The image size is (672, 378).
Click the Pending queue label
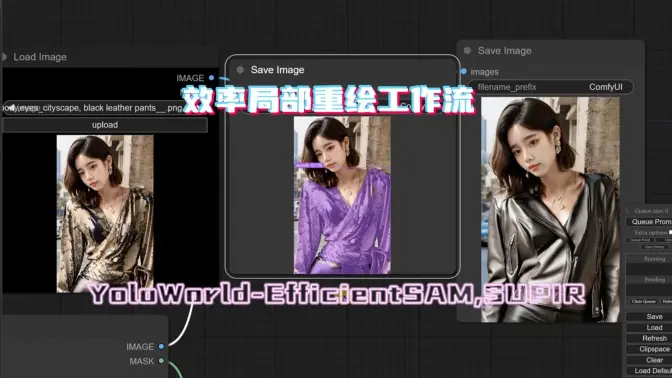coord(654,279)
